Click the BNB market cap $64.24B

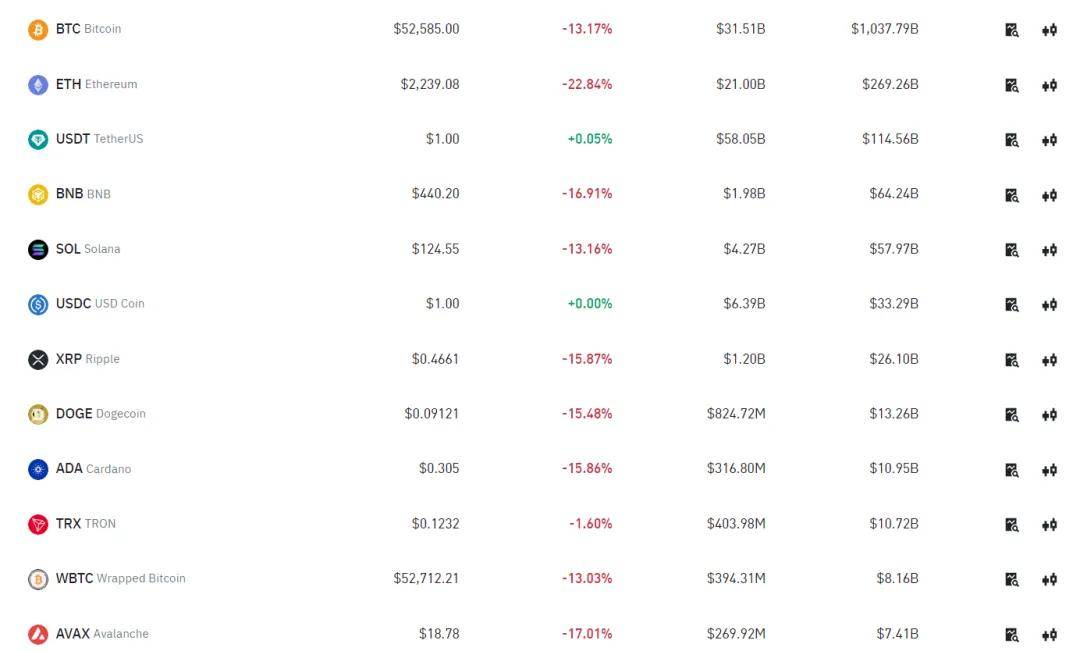(893, 193)
